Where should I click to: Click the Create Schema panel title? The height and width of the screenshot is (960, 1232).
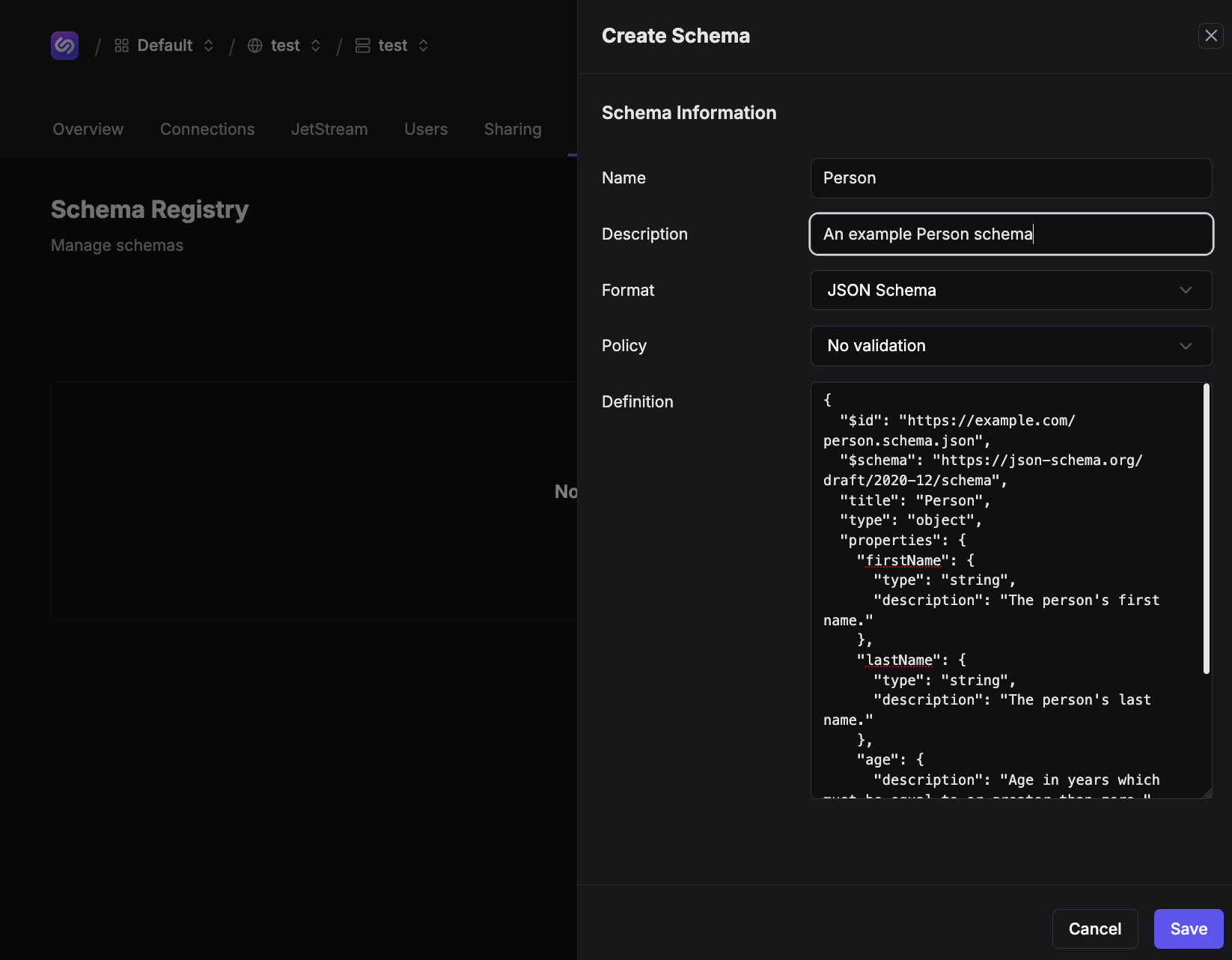tap(675, 36)
